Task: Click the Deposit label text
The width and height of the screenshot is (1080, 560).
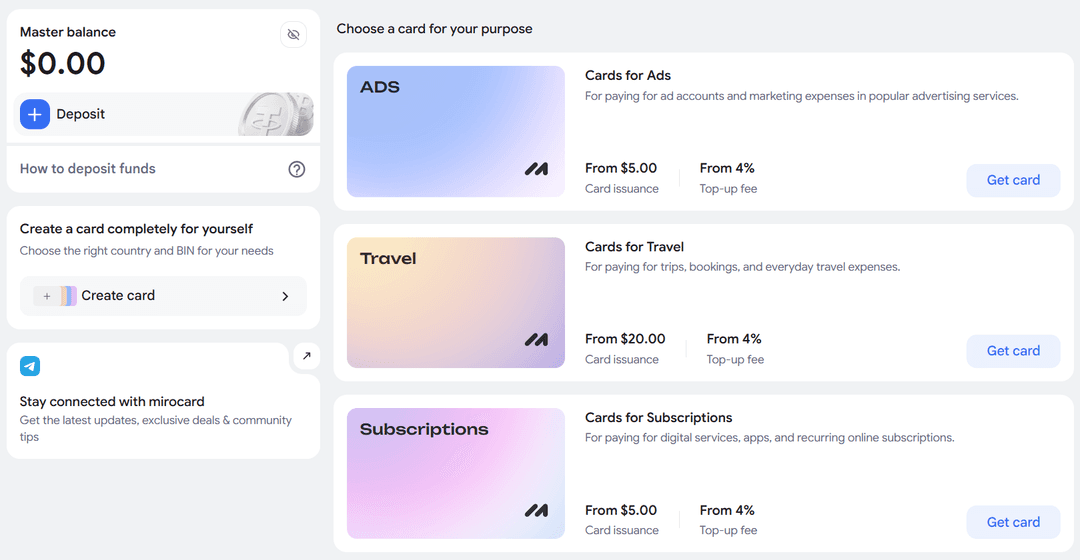Action: click(x=81, y=114)
